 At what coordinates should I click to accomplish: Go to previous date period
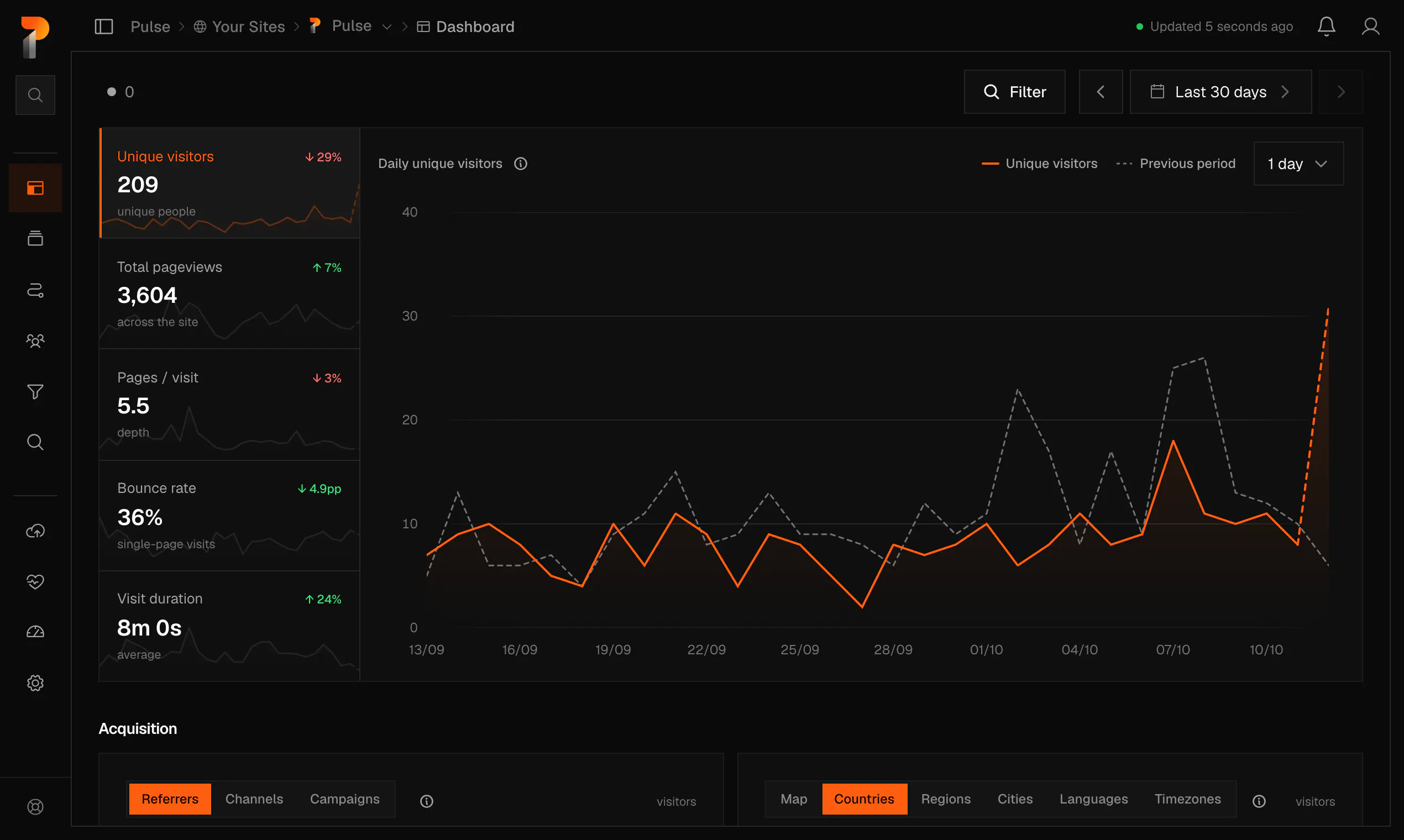(x=1101, y=92)
